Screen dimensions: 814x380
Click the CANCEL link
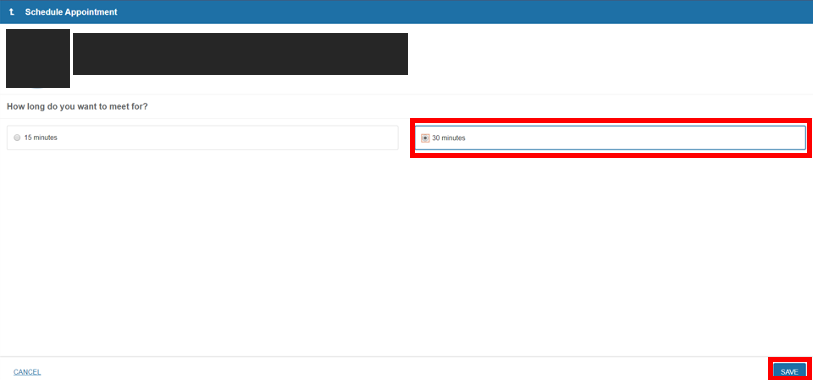pos(27,372)
